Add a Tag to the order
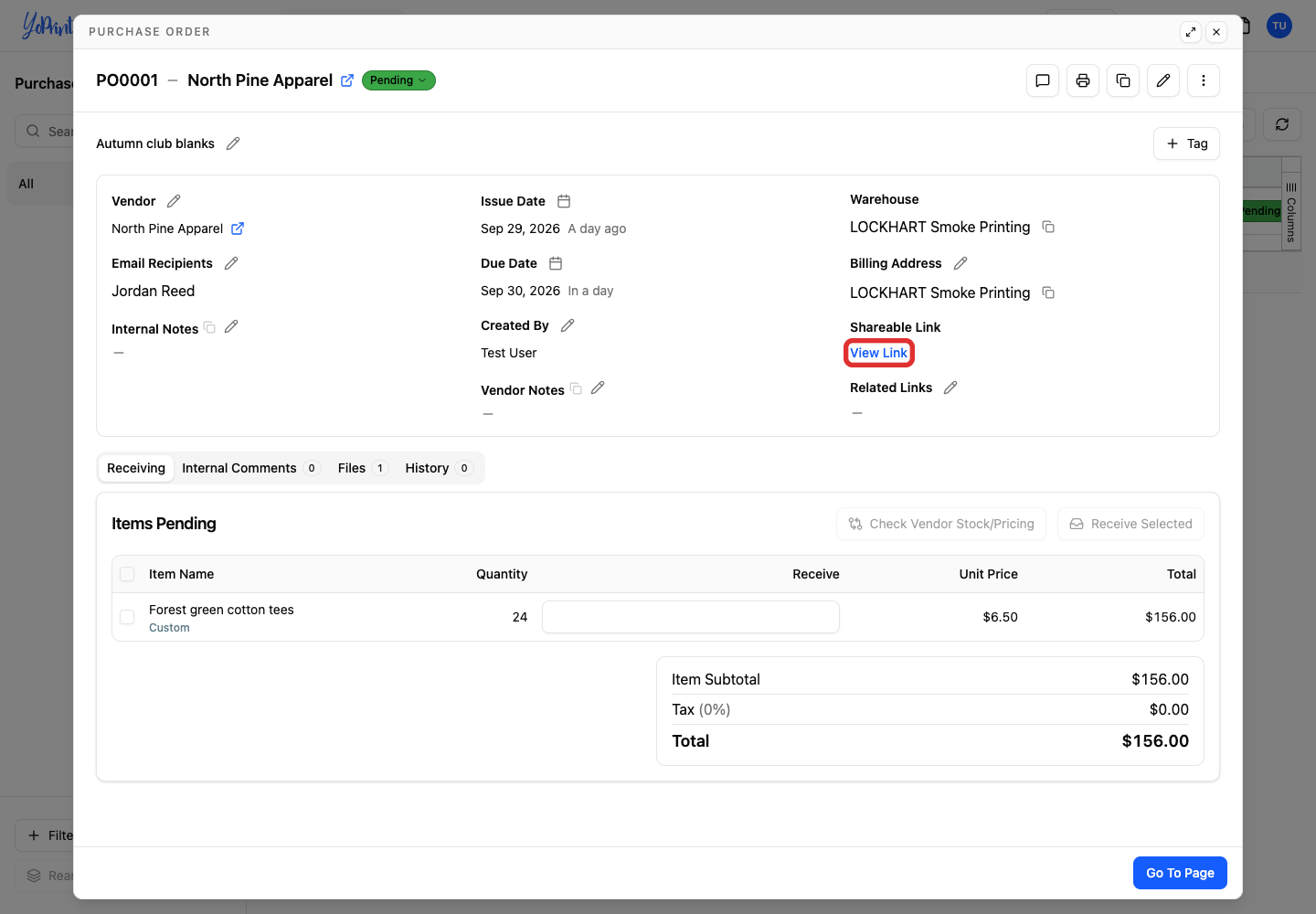 (1186, 143)
